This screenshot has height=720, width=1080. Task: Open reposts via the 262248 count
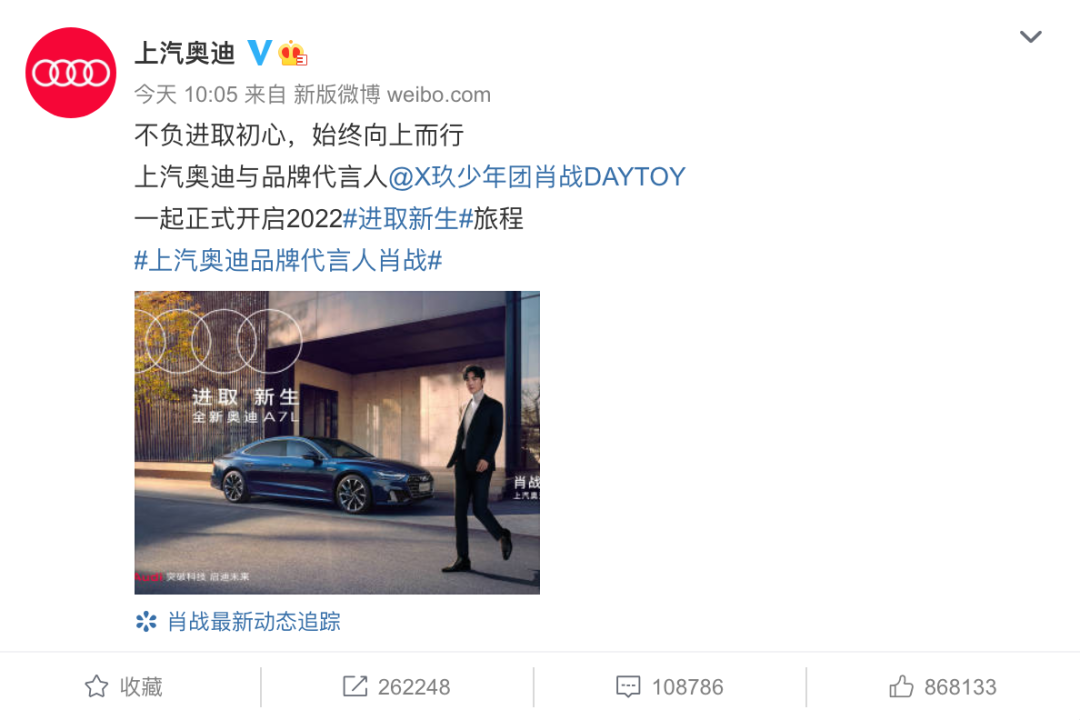[x=414, y=687]
